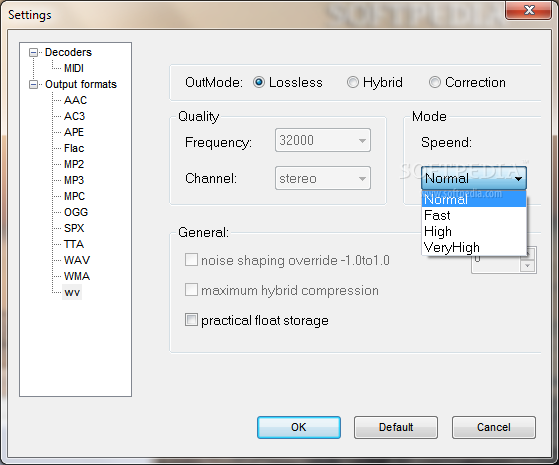Select MIDI under Decoders
559x465 pixels.
(74, 68)
